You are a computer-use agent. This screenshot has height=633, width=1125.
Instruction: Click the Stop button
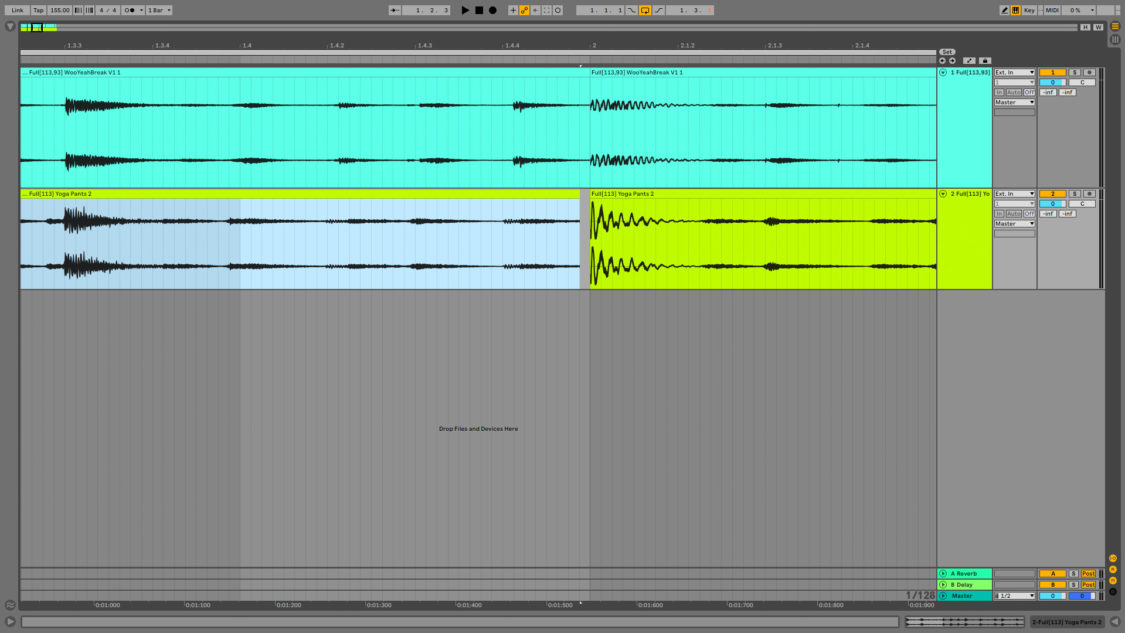coord(478,9)
